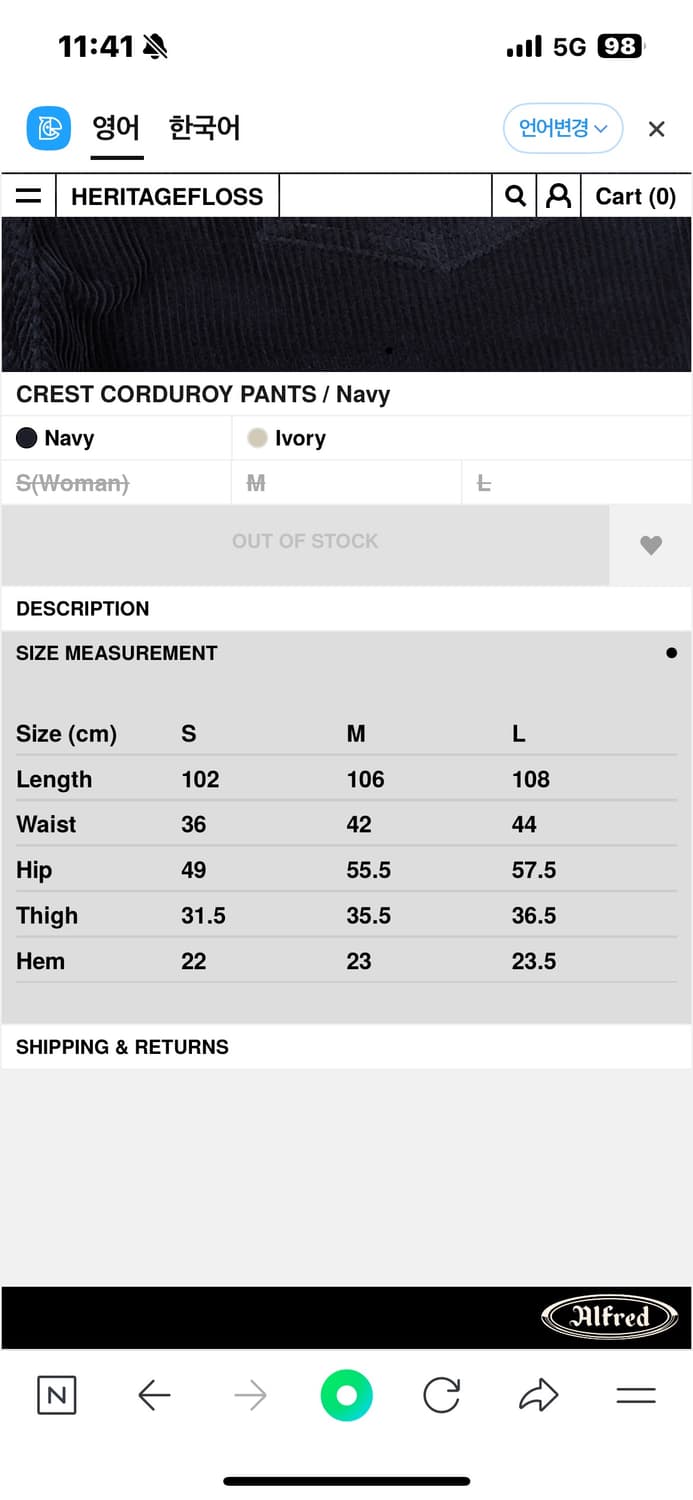Go back with the browser back arrow

point(154,1395)
